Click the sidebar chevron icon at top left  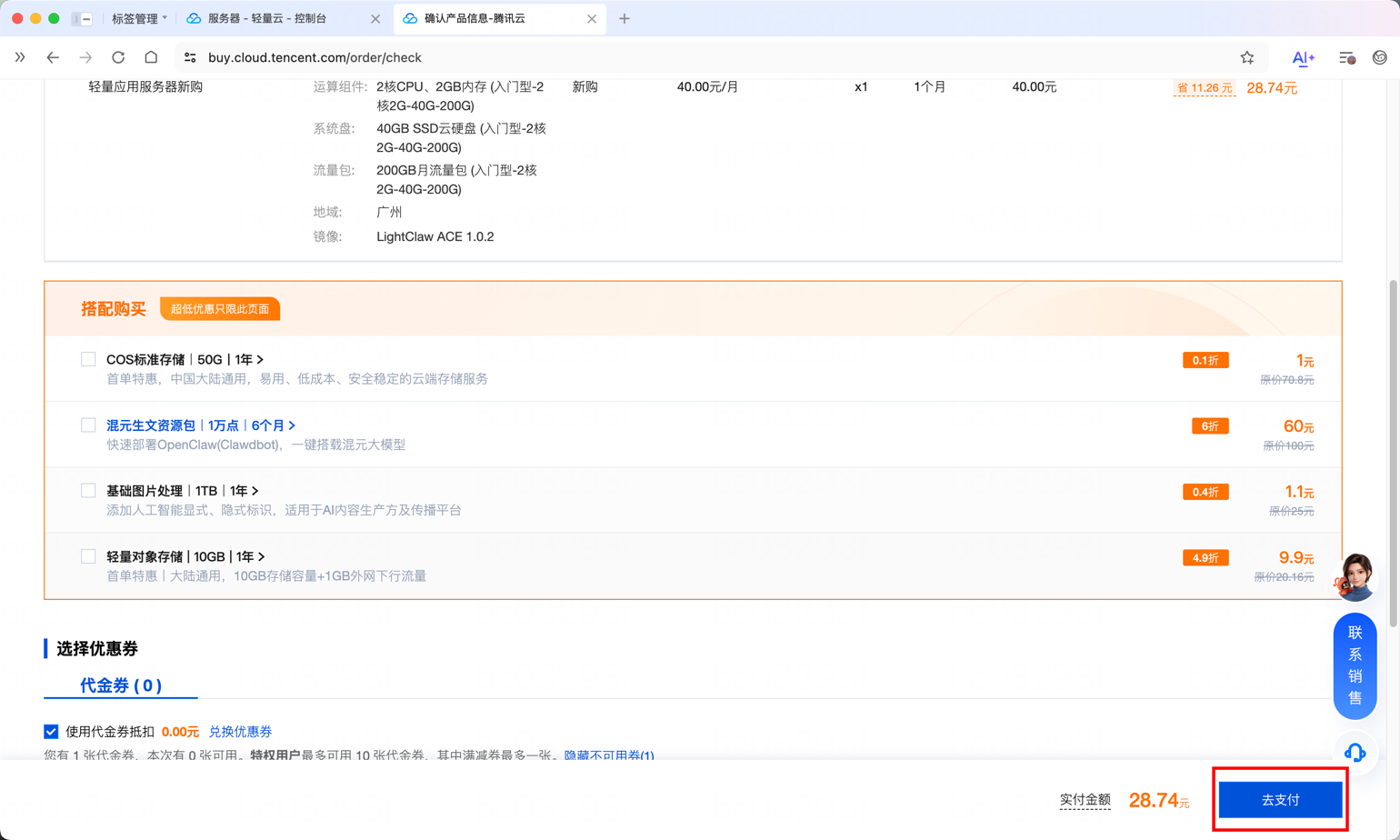[20, 56]
